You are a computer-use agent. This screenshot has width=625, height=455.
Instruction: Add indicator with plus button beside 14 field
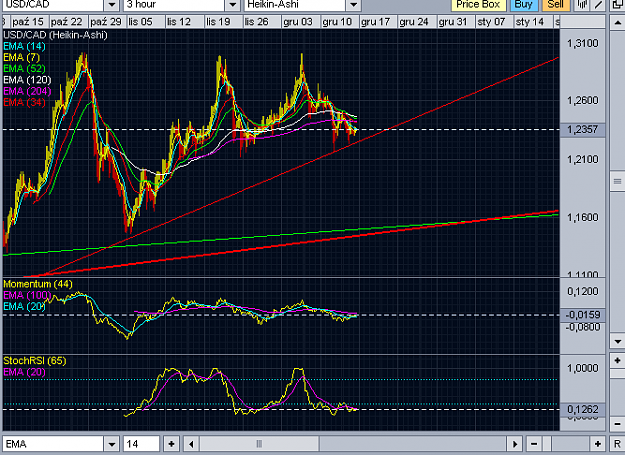pos(171,443)
